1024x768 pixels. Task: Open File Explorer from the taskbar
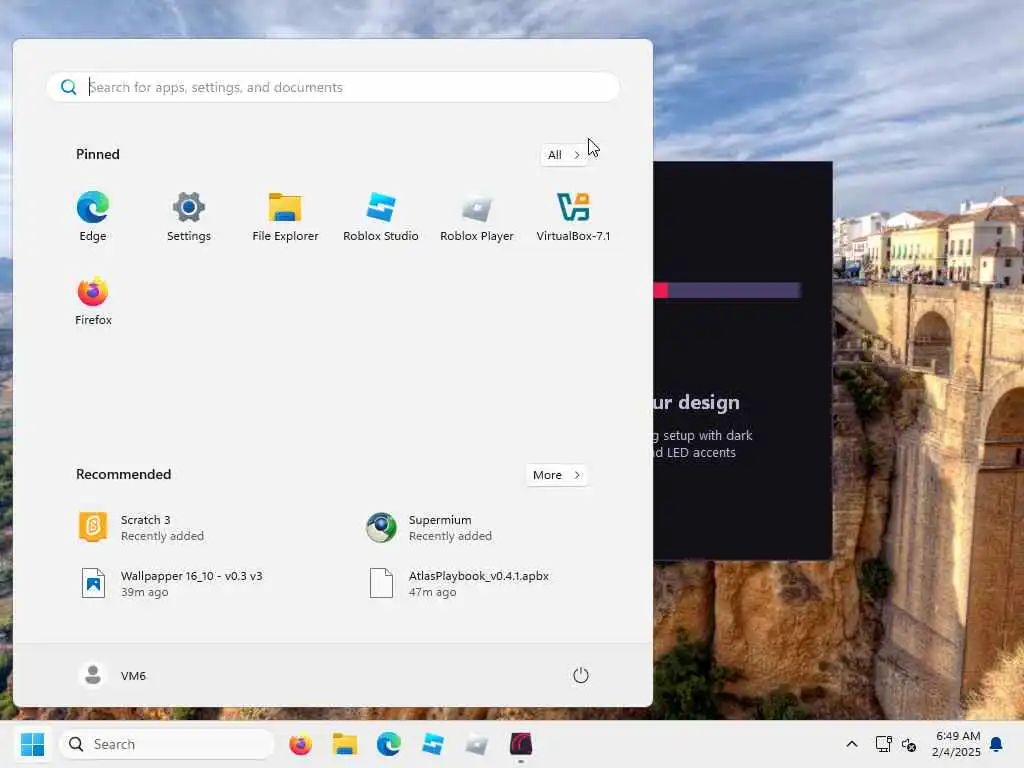345,744
